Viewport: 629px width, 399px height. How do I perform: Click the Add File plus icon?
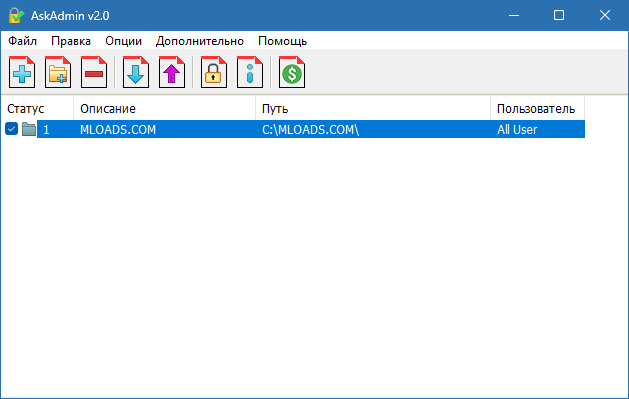click(x=22, y=72)
